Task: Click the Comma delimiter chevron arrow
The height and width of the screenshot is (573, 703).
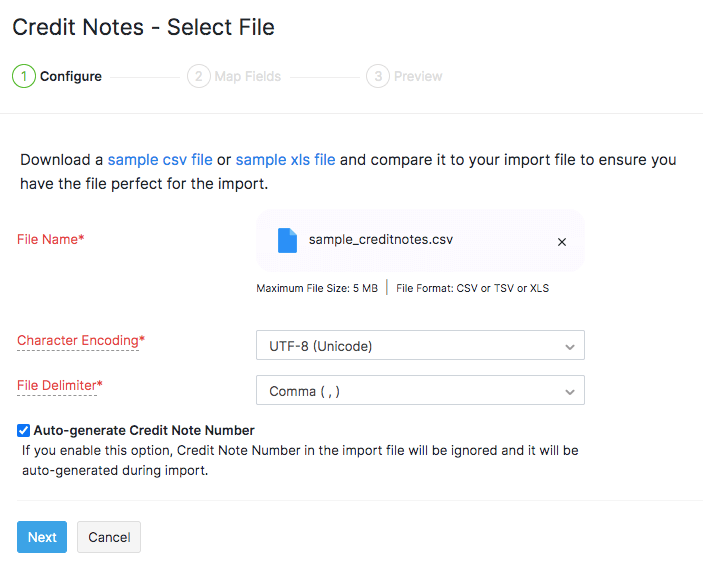Action: (x=570, y=392)
